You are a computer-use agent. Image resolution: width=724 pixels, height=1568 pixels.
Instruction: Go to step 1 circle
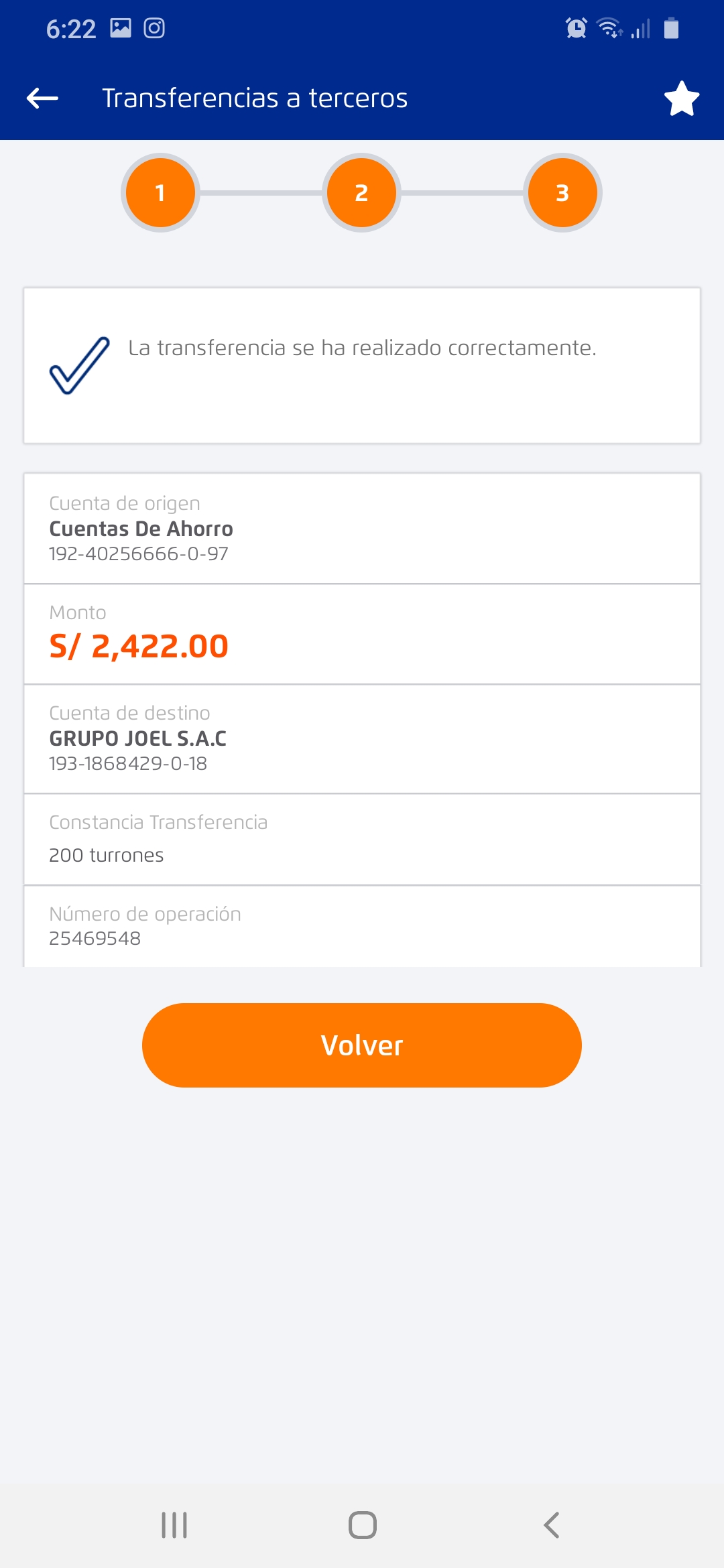160,193
